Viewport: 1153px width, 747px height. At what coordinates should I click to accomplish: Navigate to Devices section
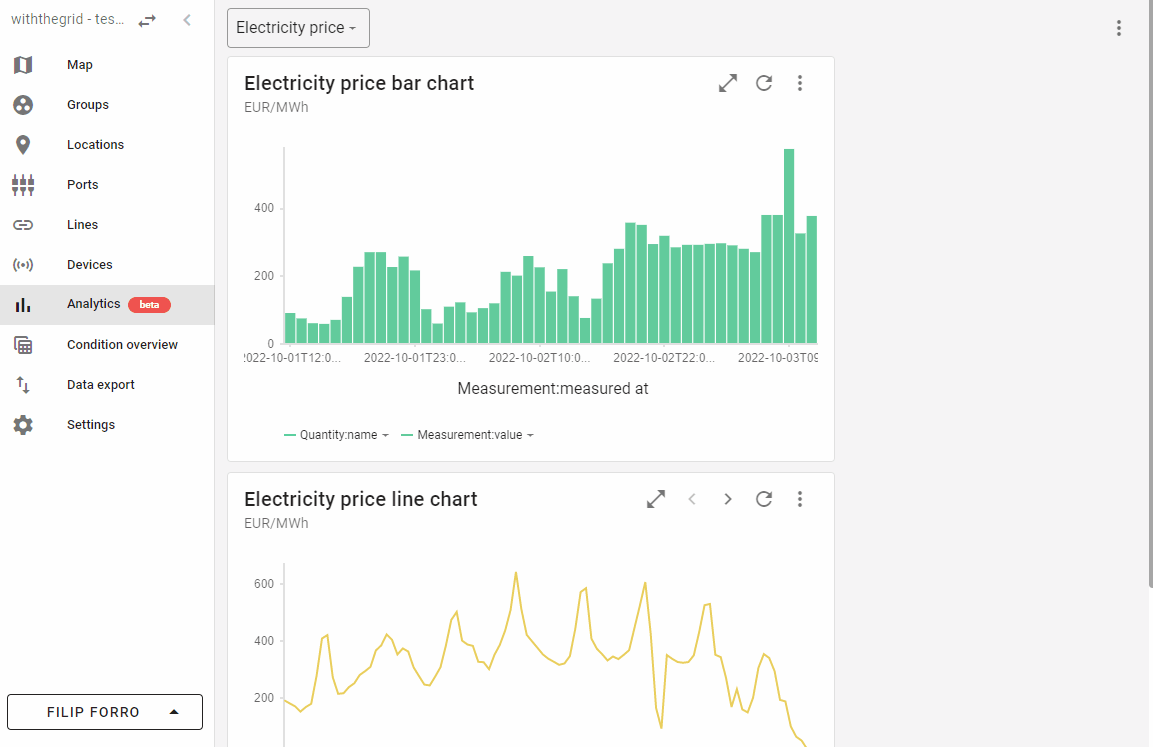coord(89,265)
